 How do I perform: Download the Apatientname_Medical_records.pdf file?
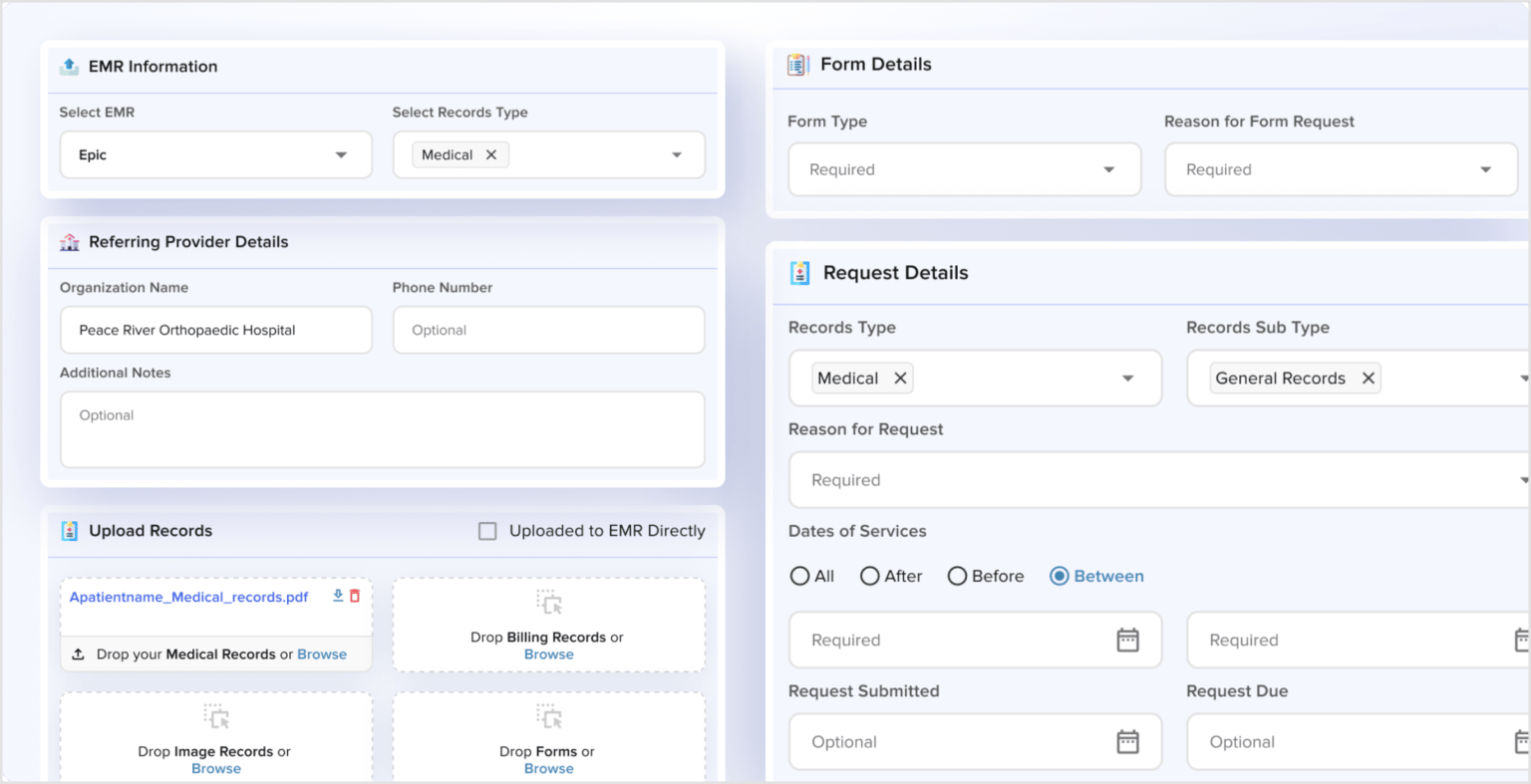click(x=338, y=596)
